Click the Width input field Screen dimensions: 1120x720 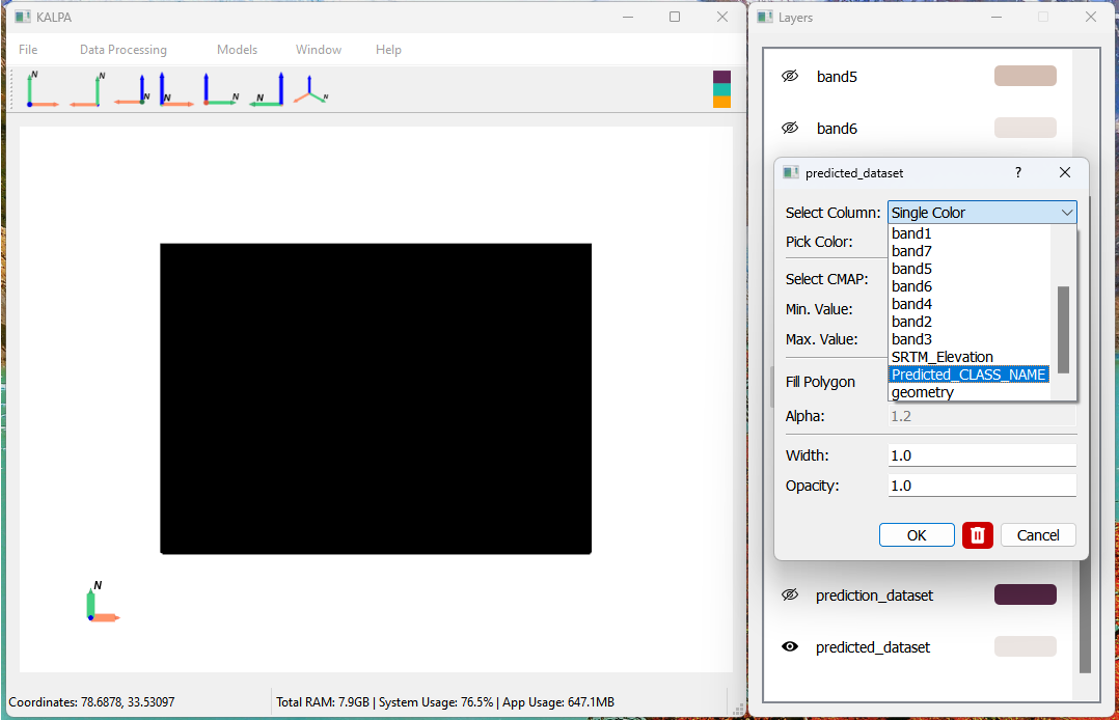(x=982, y=456)
